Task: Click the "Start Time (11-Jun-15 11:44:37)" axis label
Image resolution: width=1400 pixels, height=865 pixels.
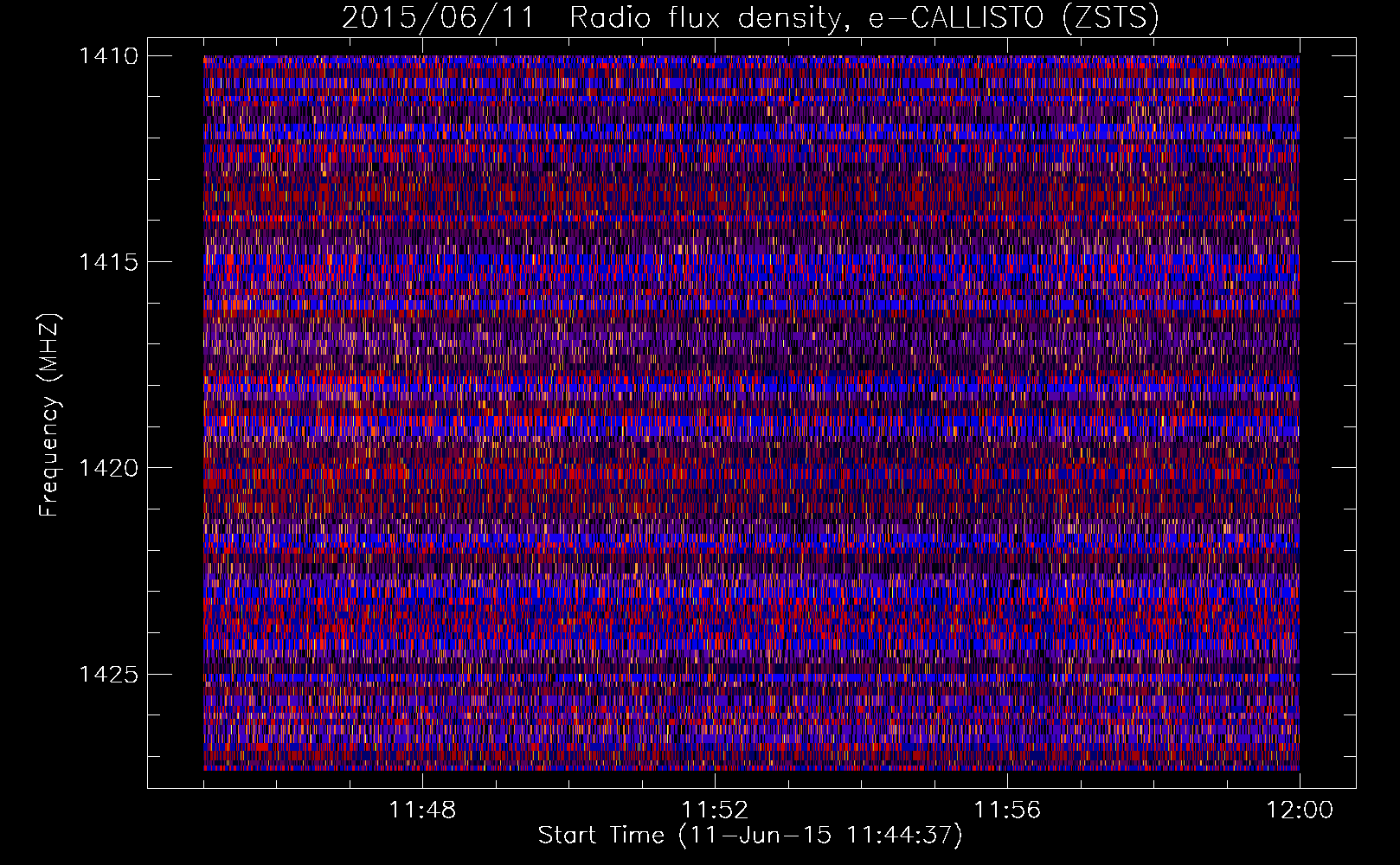Action: point(750,836)
